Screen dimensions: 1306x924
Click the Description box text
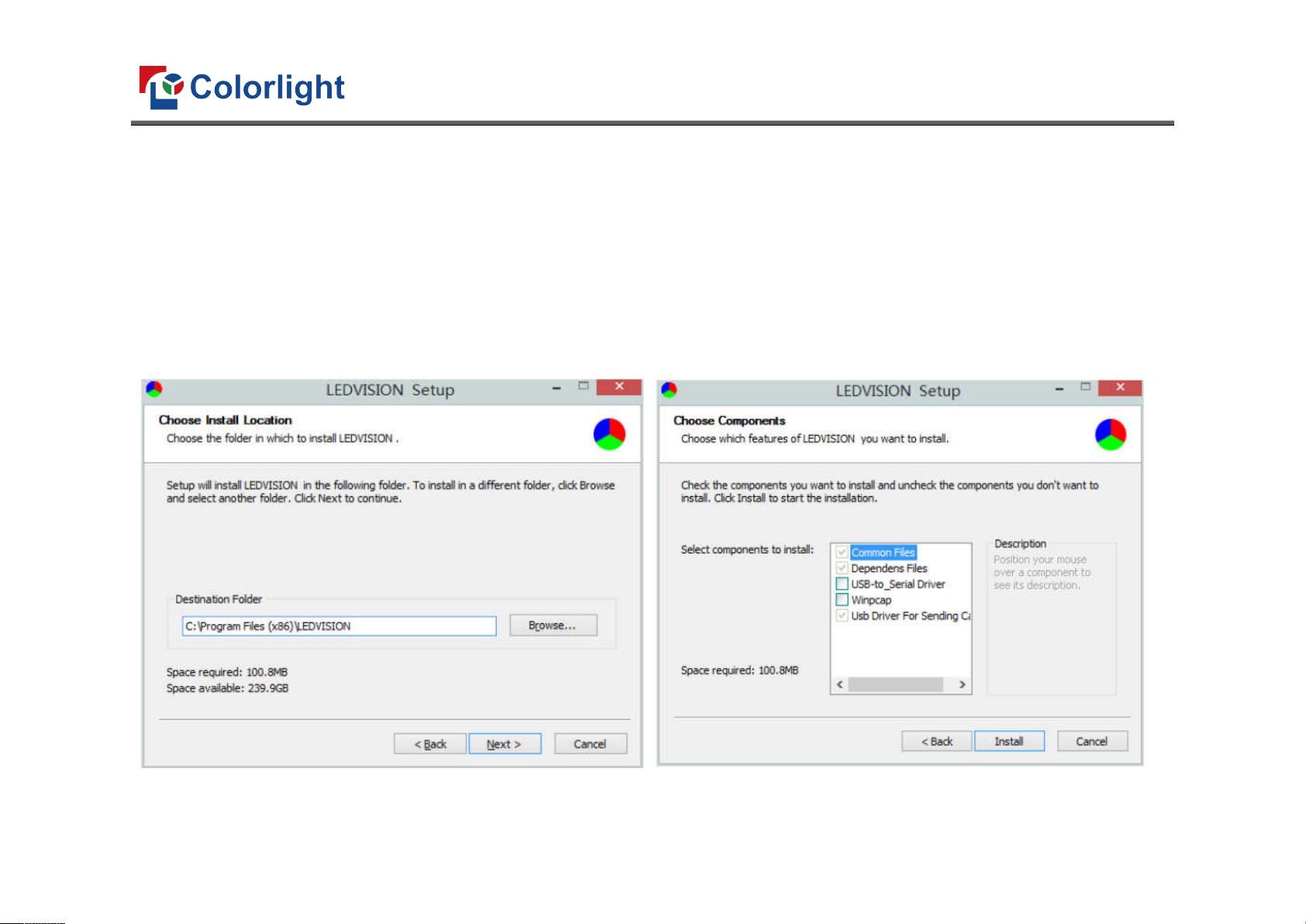click(1042, 572)
